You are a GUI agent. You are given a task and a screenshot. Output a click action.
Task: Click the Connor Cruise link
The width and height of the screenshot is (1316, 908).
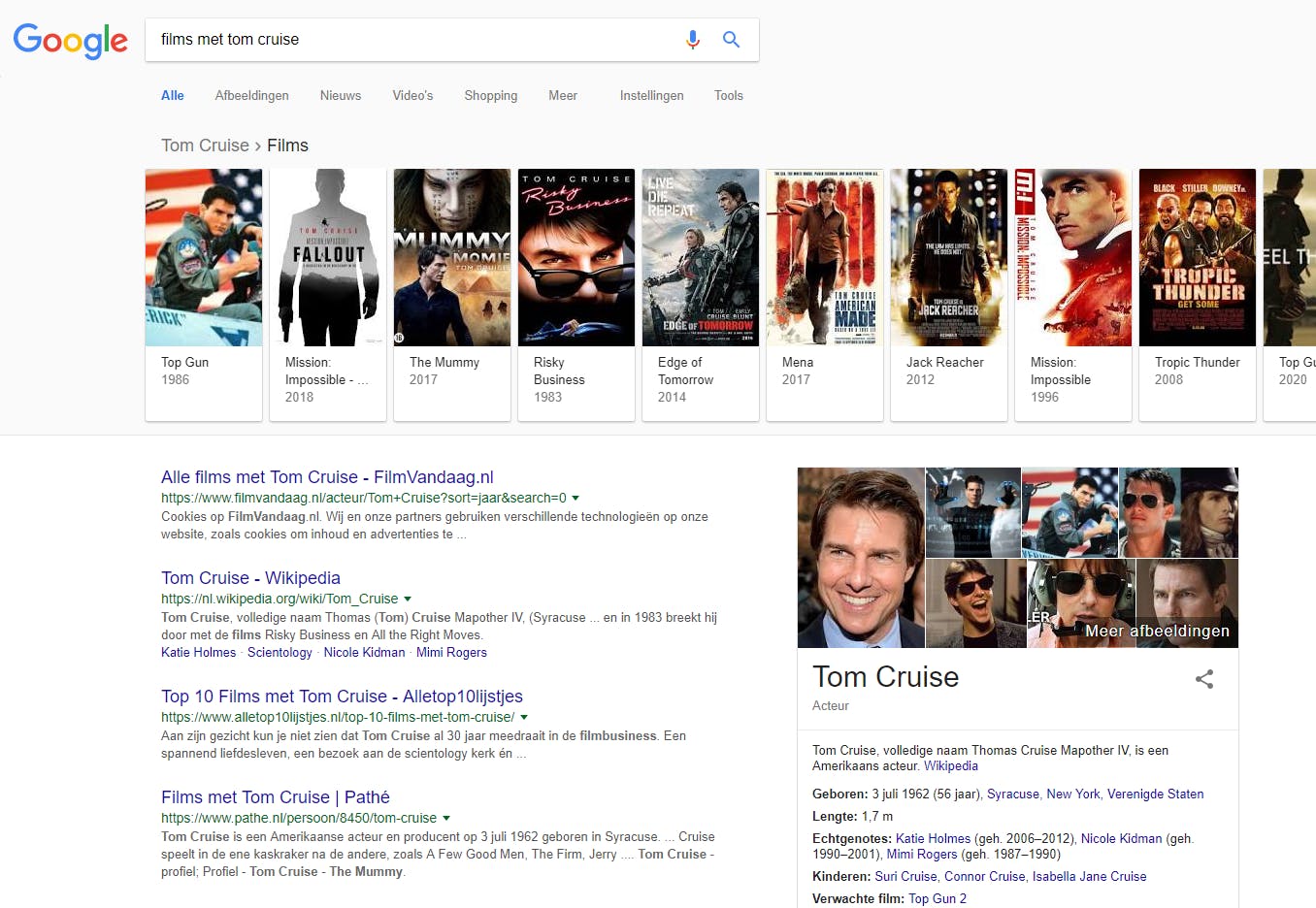point(984,877)
